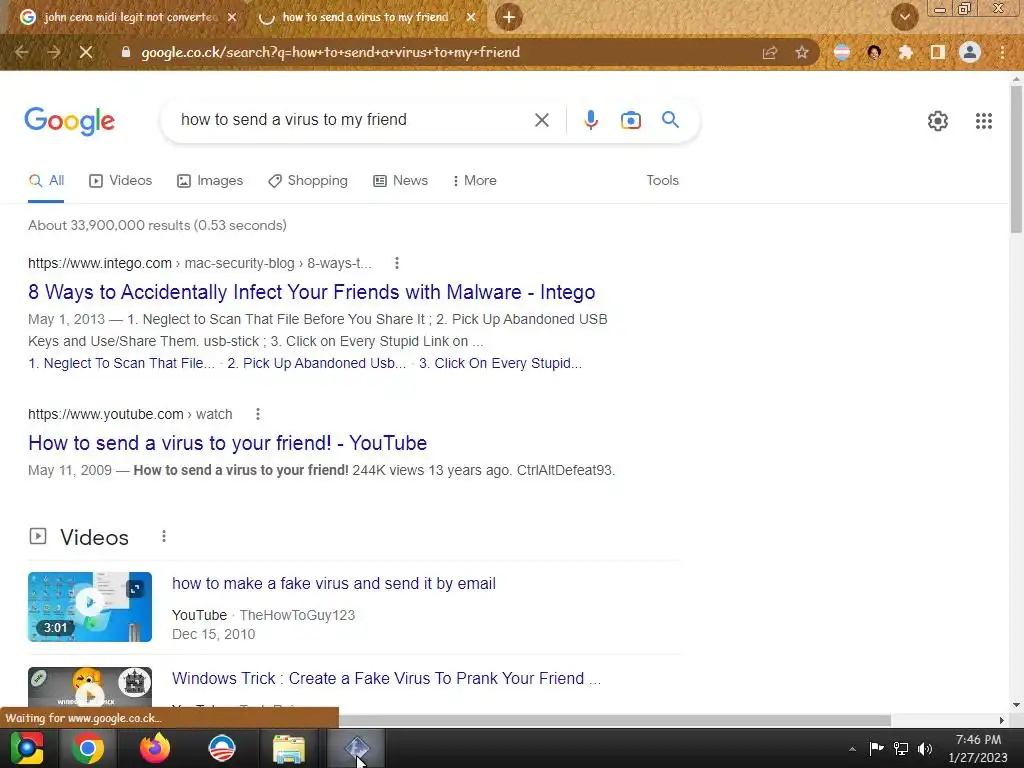This screenshot has height=768, width=1024.
Task: Open fake virus email video link
Action: tap(334, 583)
